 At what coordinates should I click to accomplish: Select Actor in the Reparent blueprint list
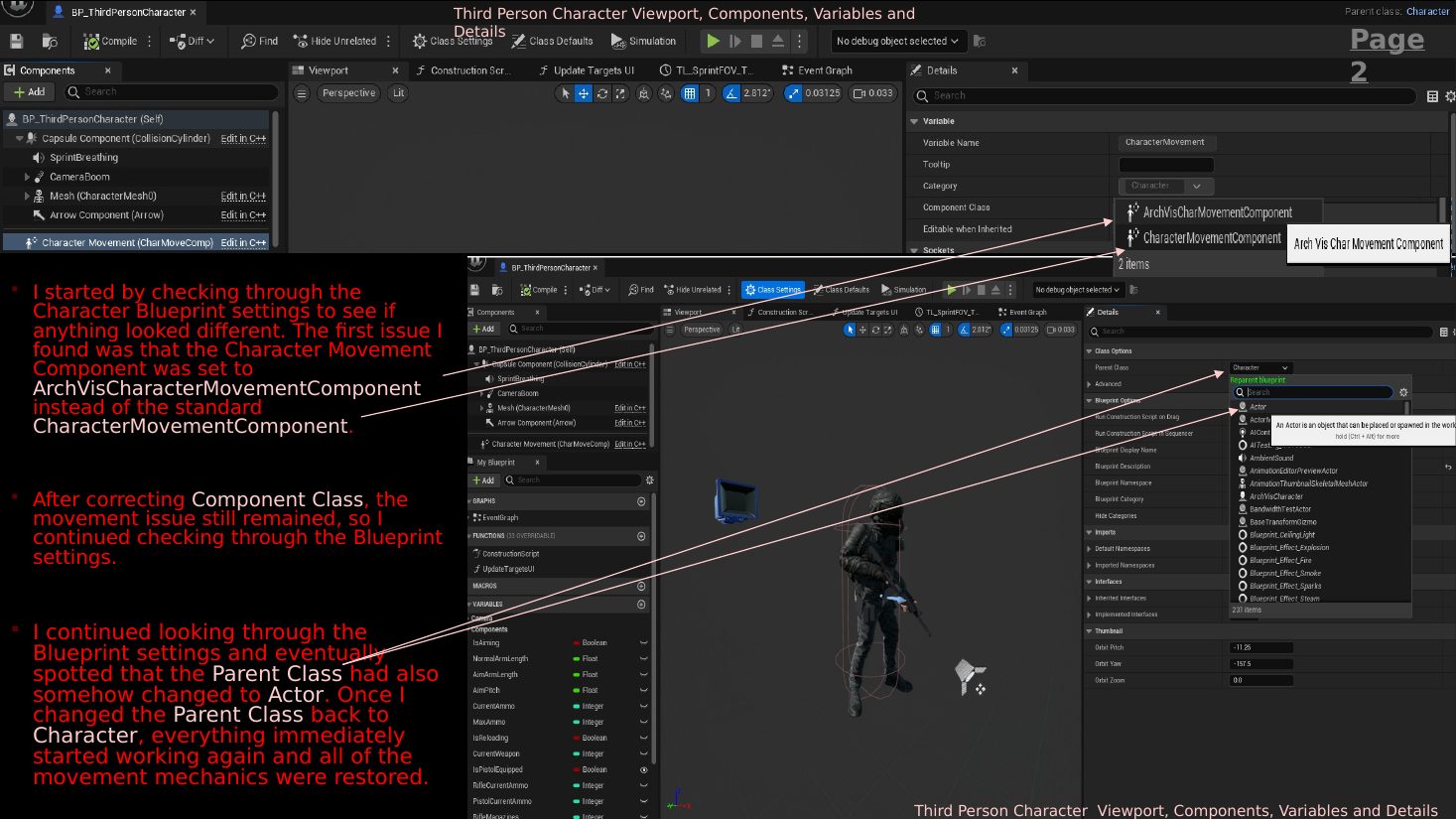pos(1257,407)
